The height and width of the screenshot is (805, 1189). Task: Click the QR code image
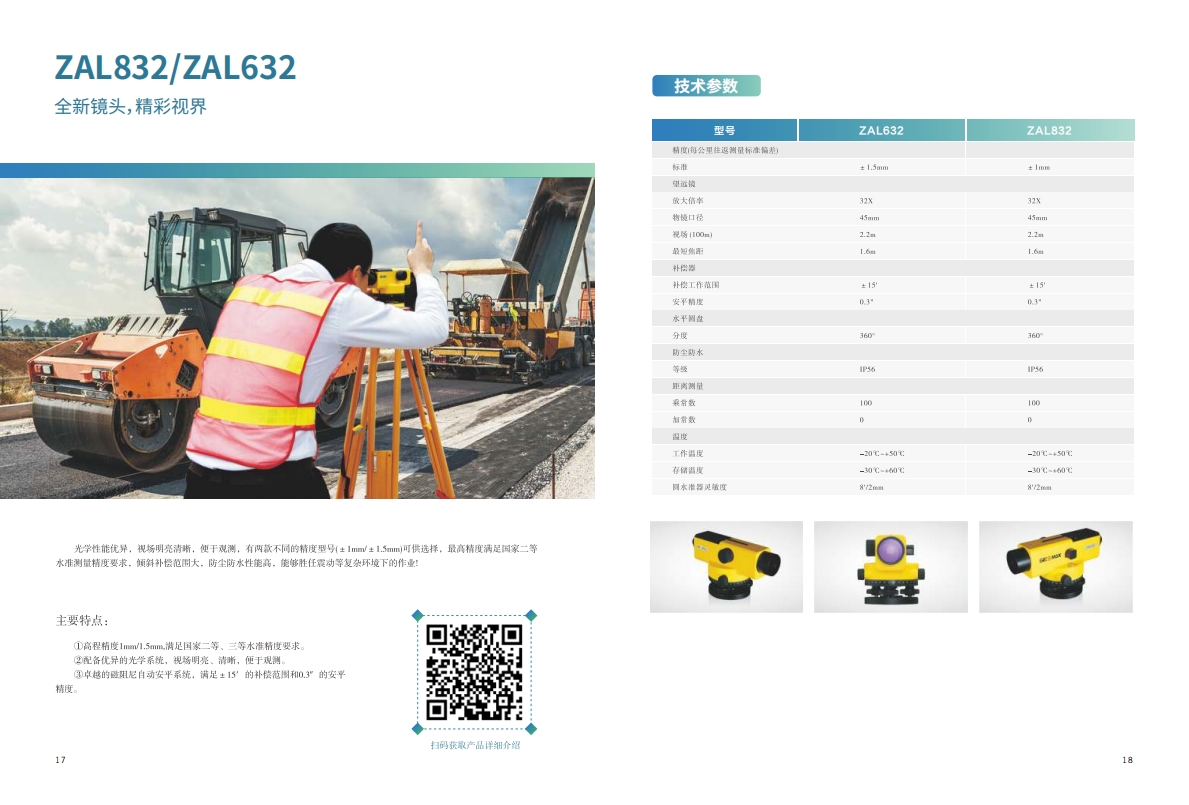pyautogui.click(x=474, y=672)
